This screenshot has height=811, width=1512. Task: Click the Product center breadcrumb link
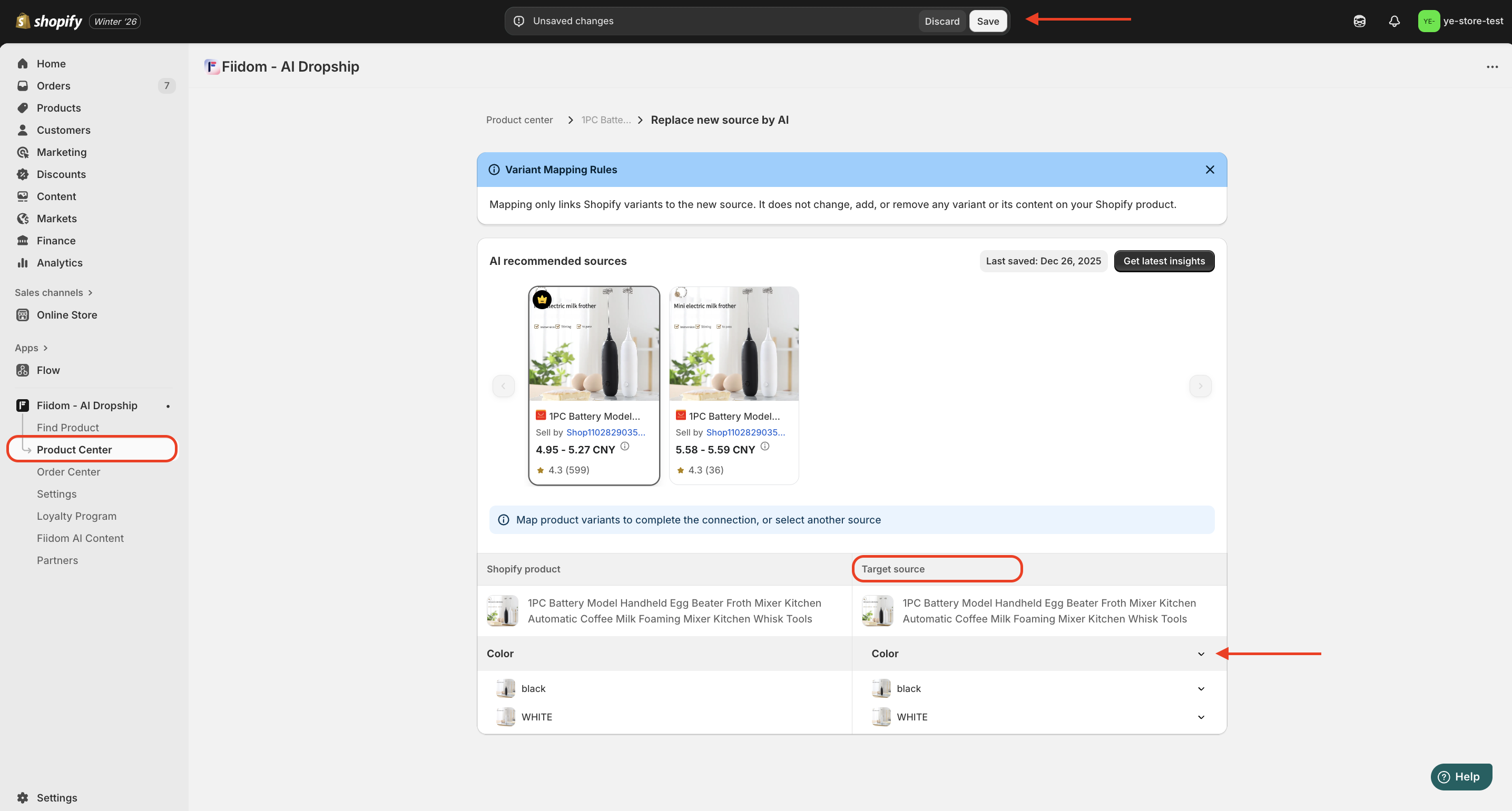point(519,120)
